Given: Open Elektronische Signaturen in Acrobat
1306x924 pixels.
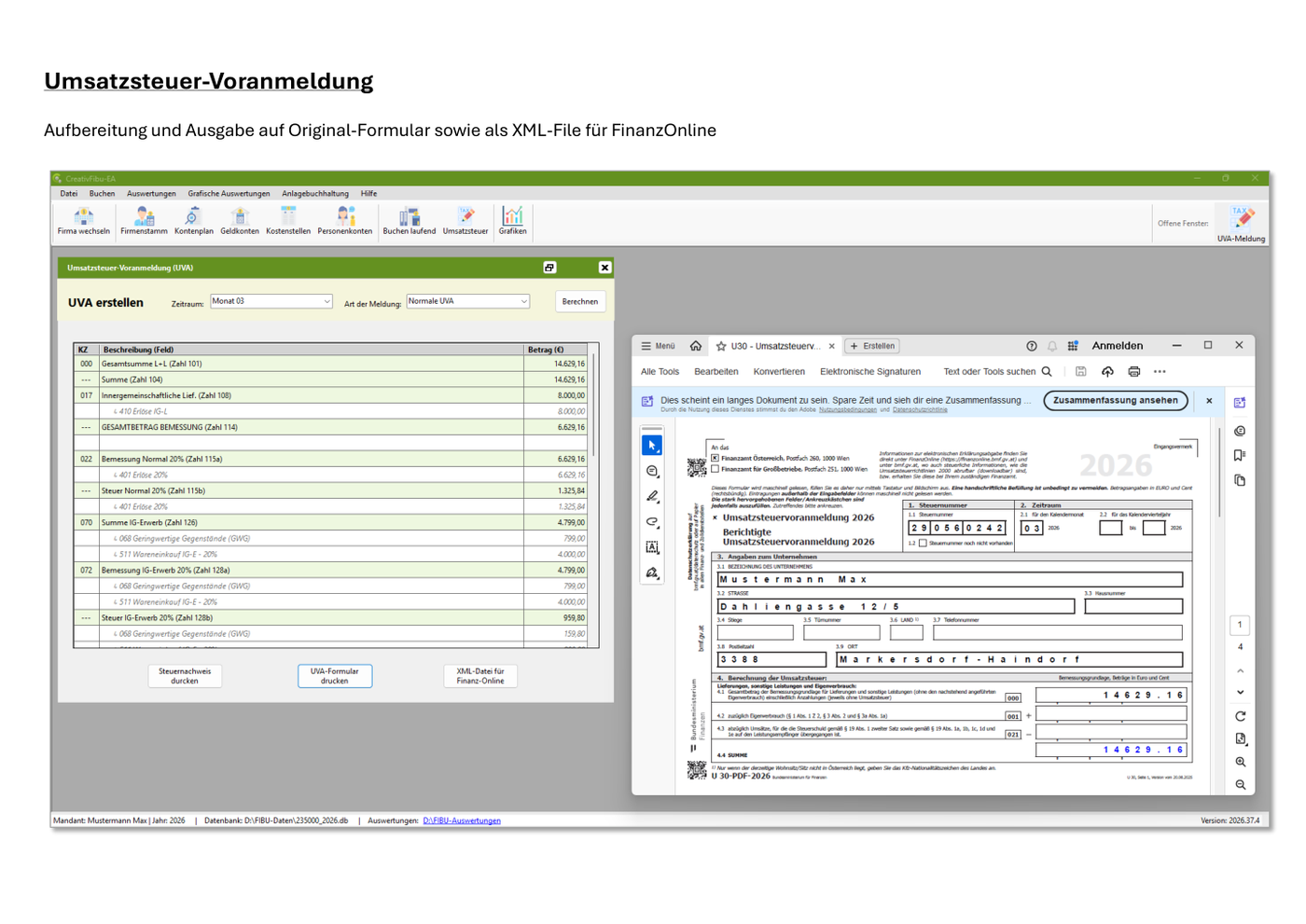Looking at the screenshot, I should click(x=870, y=371).
